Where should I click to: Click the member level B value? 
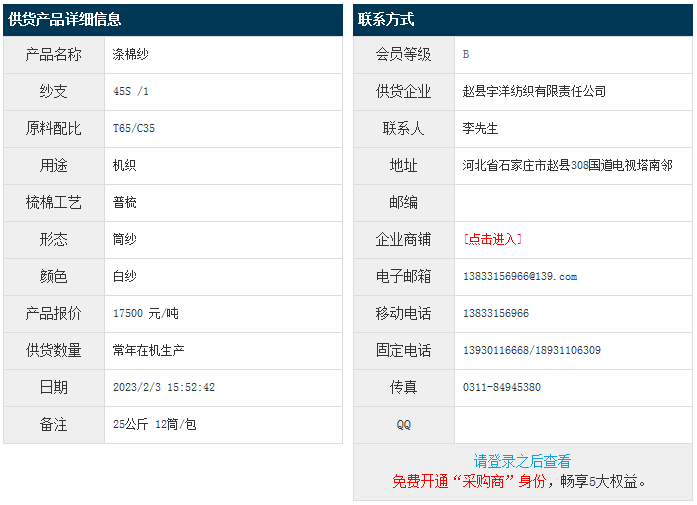click(x=466, y=54)
